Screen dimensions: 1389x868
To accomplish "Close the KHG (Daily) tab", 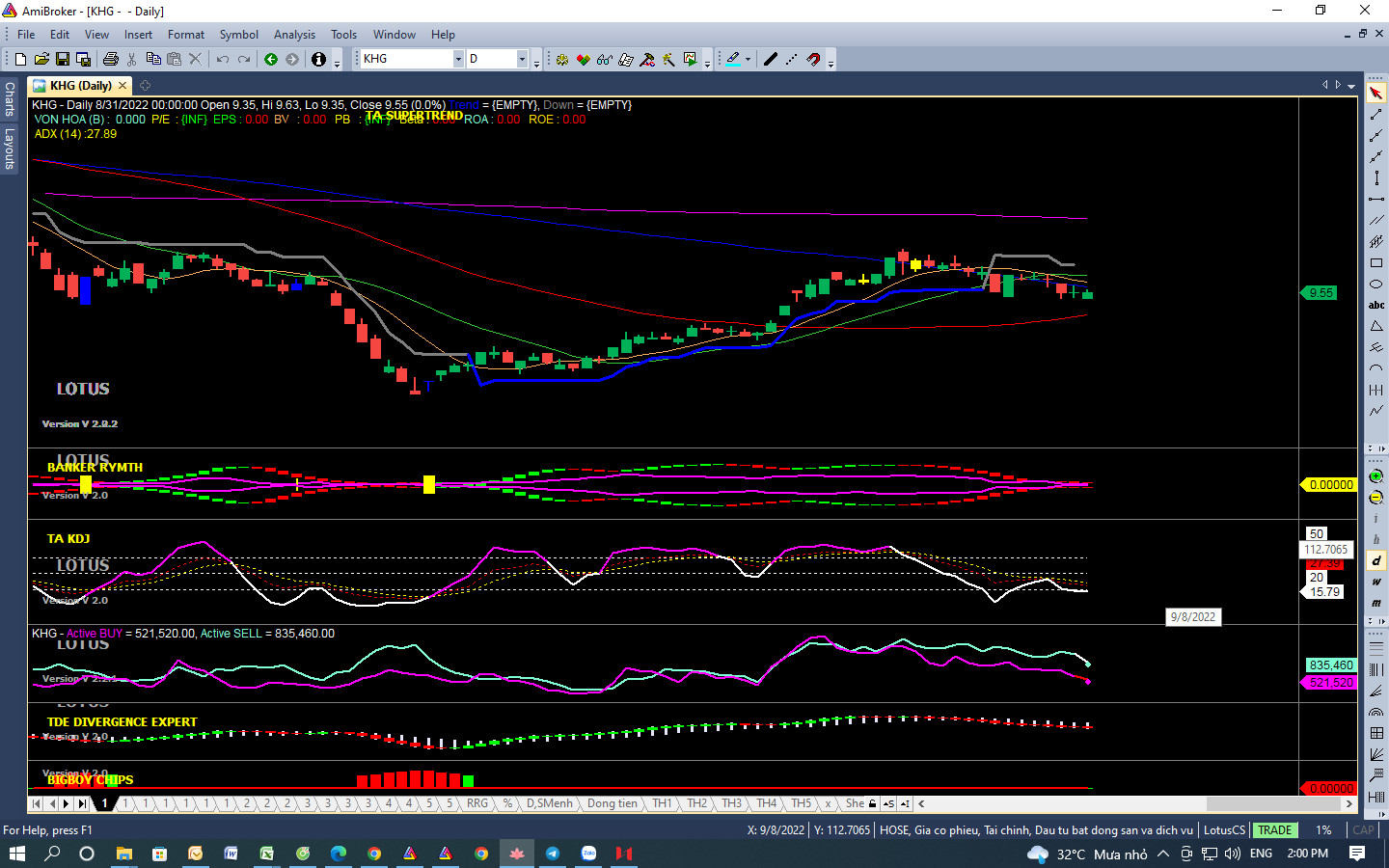I will pyautogui.click(x=123, y=85).
